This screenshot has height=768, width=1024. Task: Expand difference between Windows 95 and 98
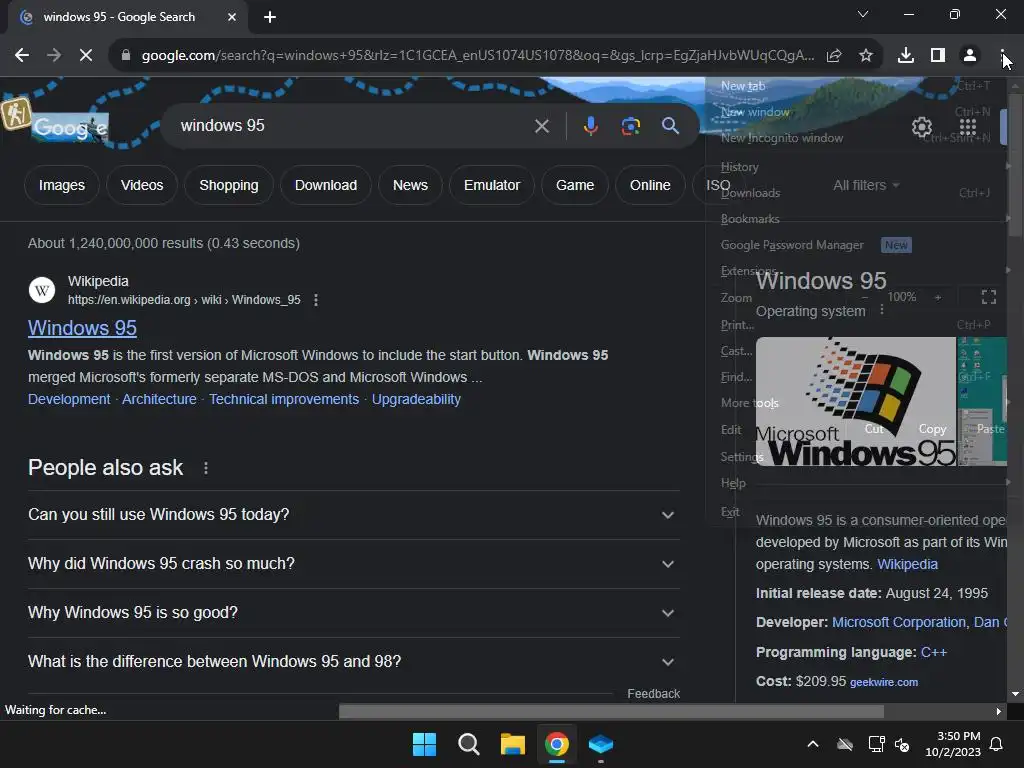pyautogui.click(x=353, y=662)
